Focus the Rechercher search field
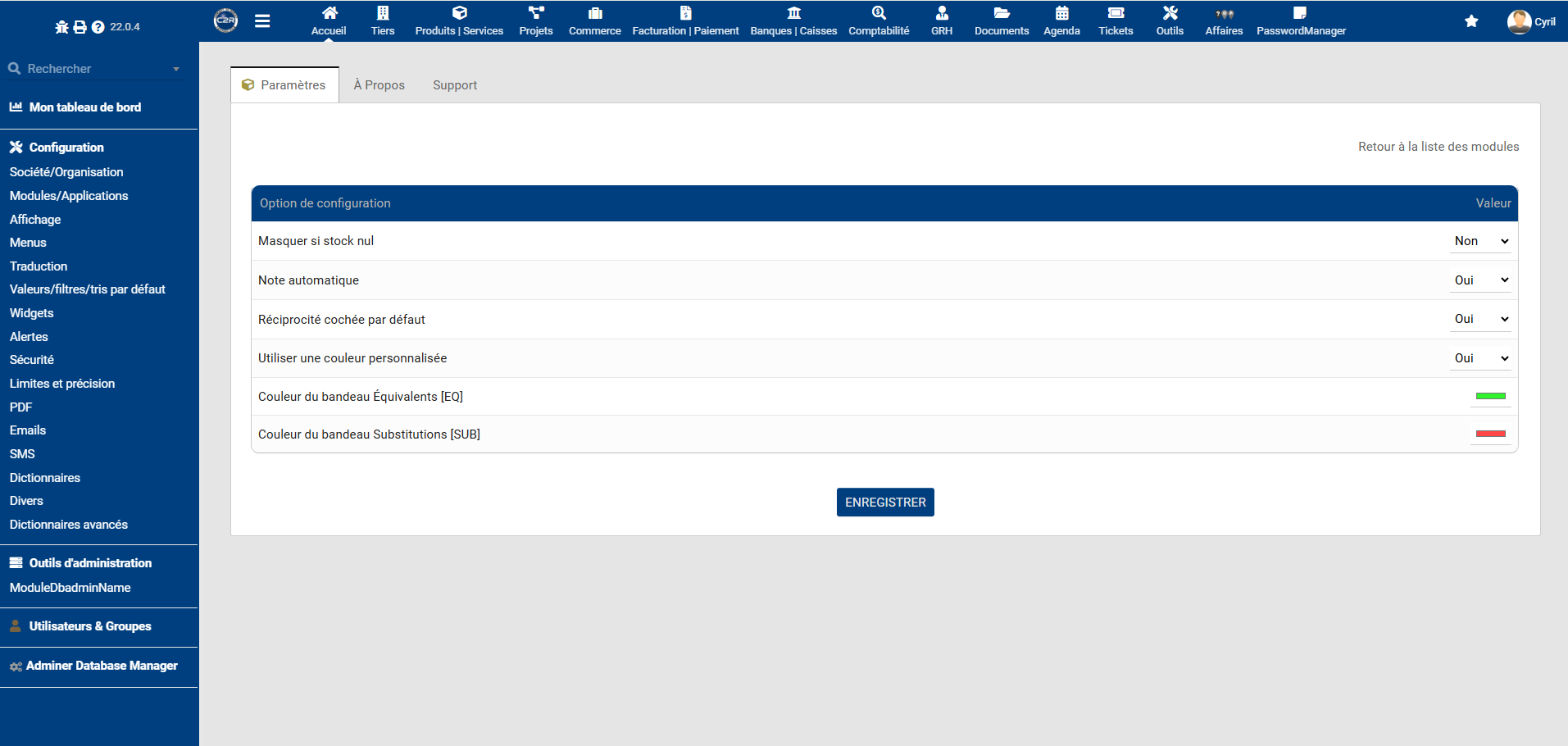This screenshot has height=746, width=1568. 97,69
